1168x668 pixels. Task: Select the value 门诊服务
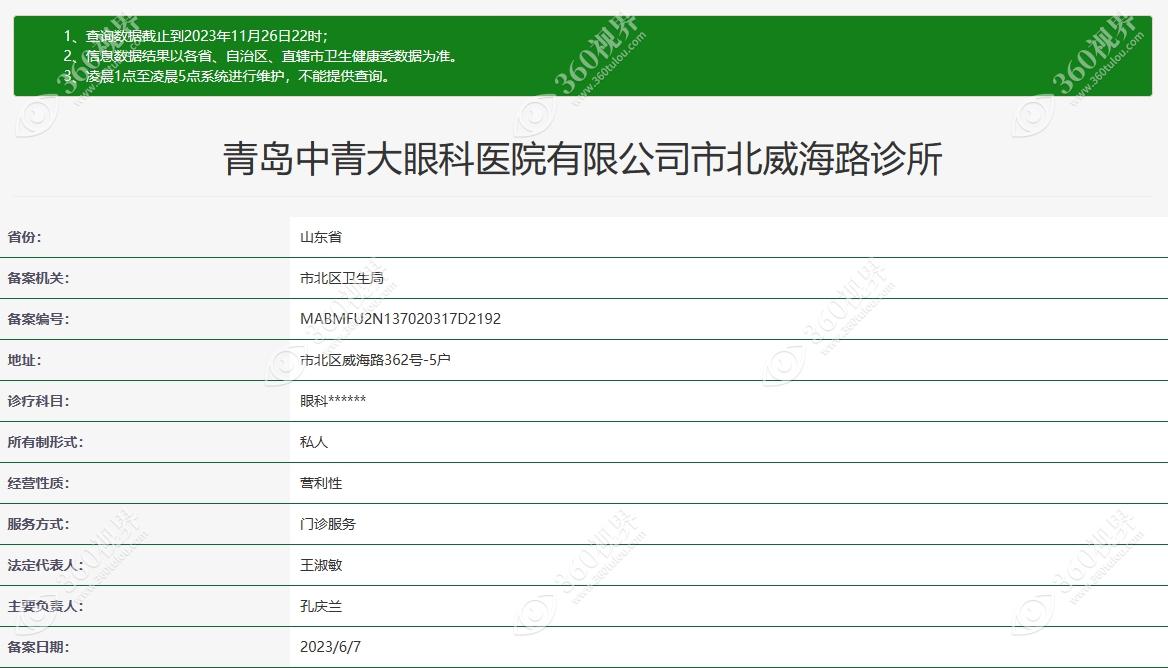pos(328,524)
